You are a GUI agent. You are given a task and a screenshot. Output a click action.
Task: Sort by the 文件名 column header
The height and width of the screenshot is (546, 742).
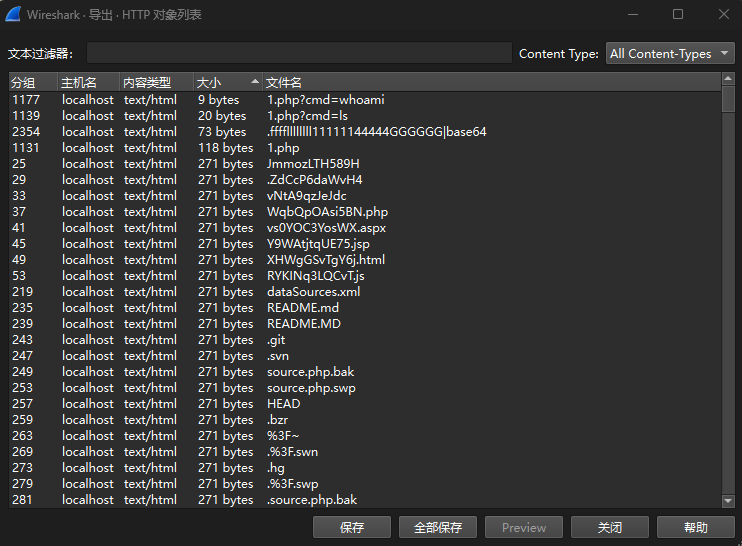(x=492, y=83)
